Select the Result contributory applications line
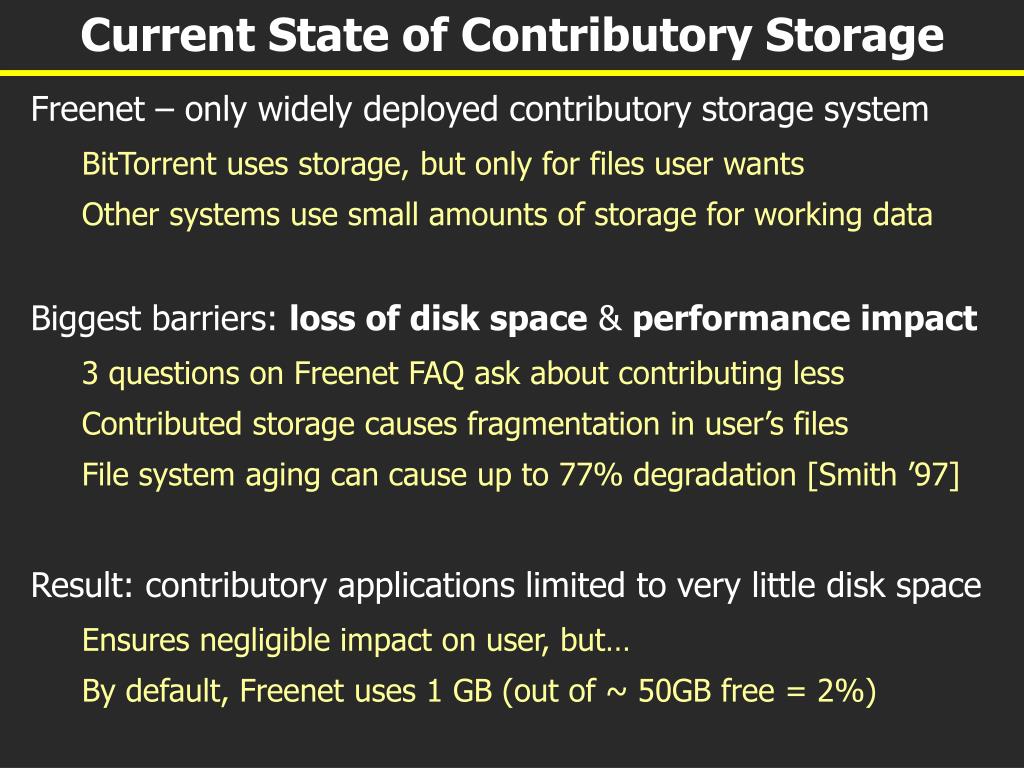Image resolution: width=1024 pixels, height=768 pixels. 506,585
